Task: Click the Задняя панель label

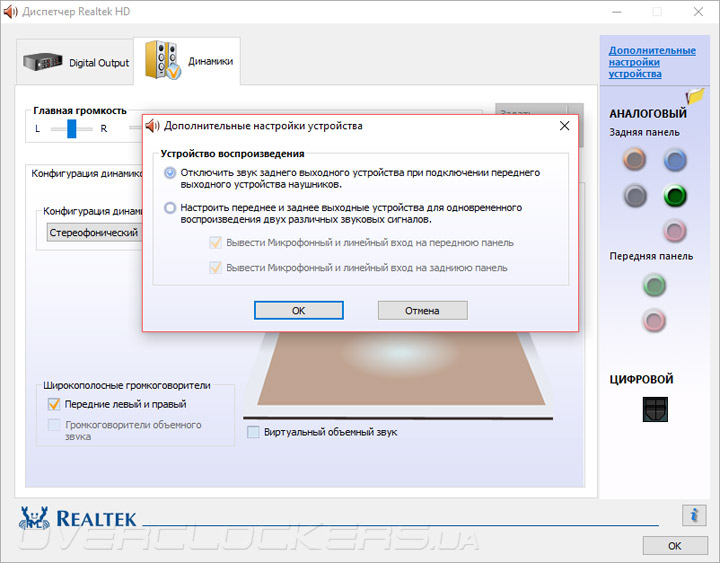Action: click(644, 132)
